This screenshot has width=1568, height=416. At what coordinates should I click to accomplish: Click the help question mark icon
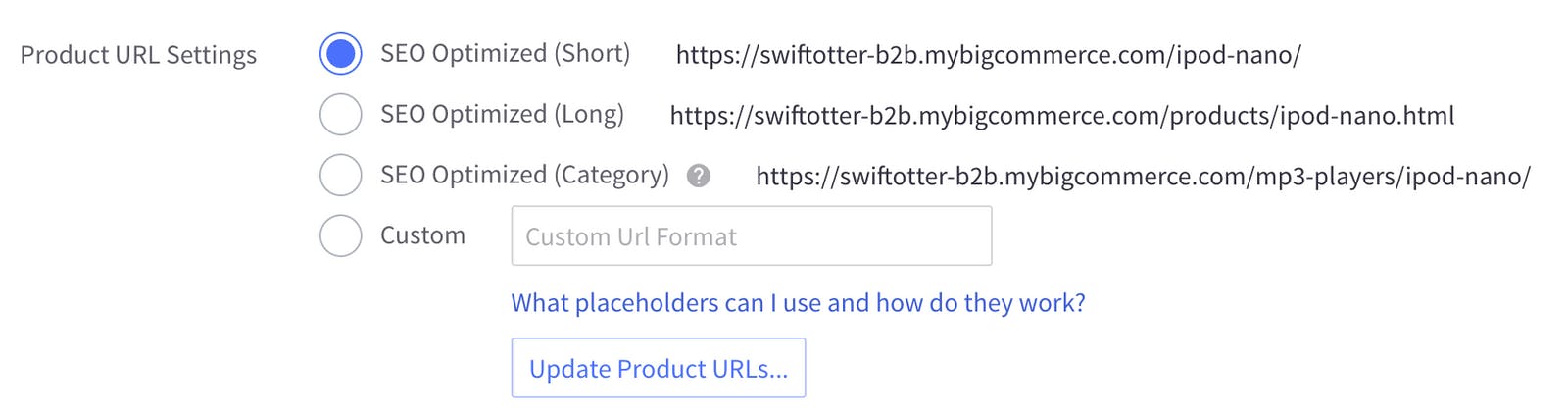pos(698,176)
